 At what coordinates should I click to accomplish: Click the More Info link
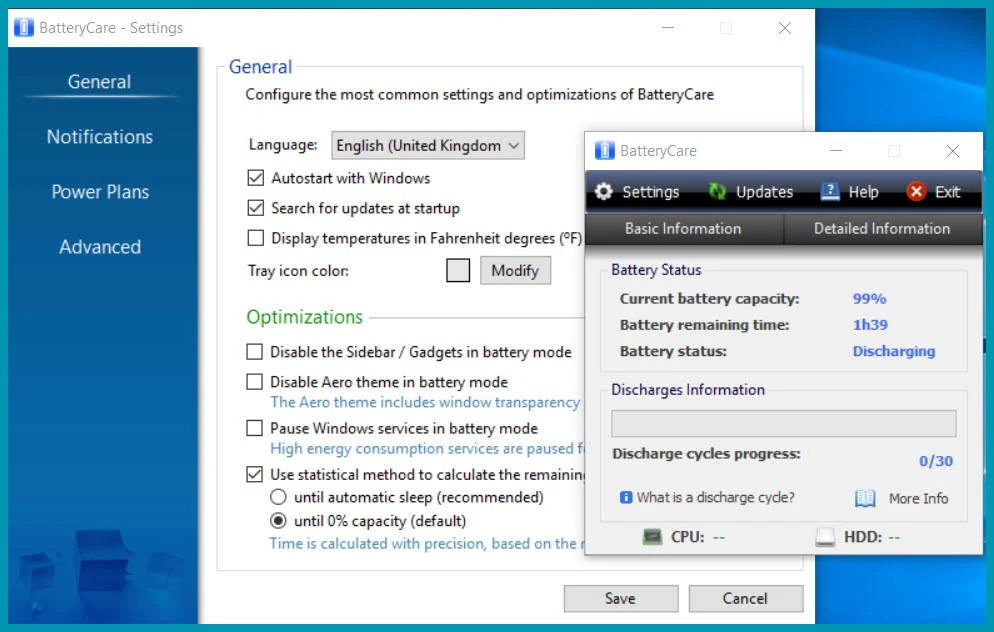pyautogui.click(x=919, y=498)
